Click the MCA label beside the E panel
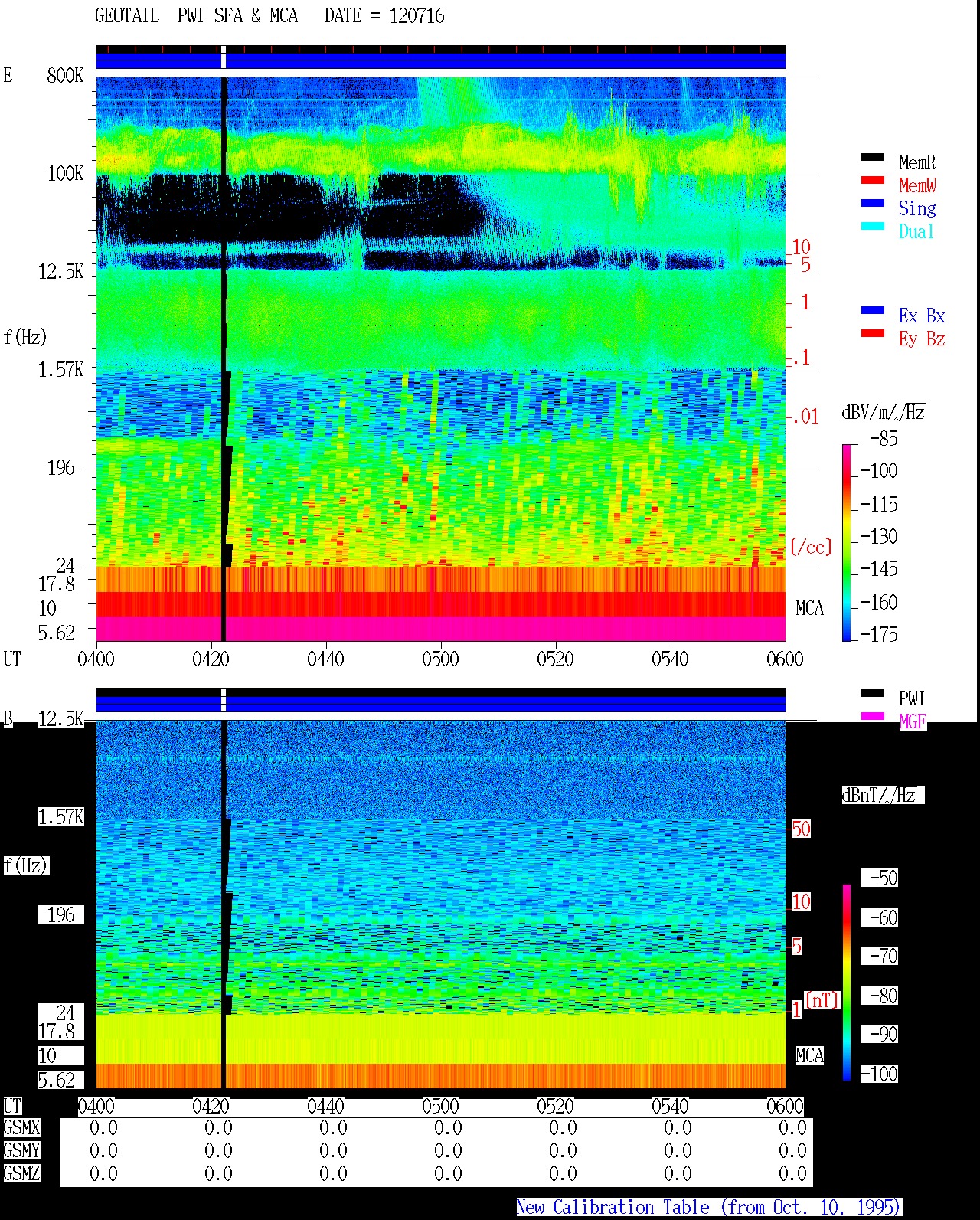Viewport: 980px width, 1220px height. (x=809, y=609)
